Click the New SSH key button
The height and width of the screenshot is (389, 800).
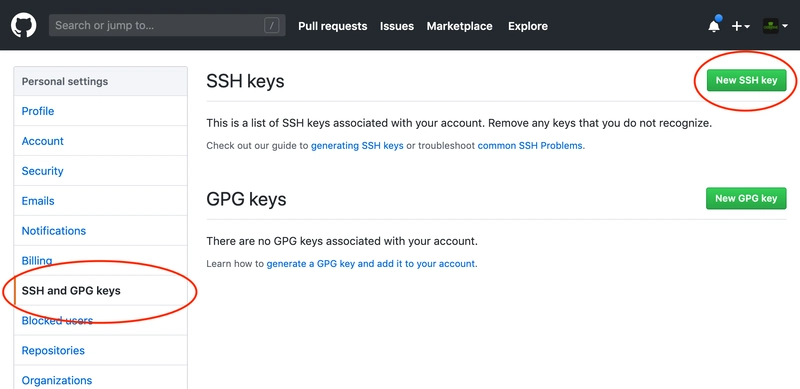[x=746, y=80]
